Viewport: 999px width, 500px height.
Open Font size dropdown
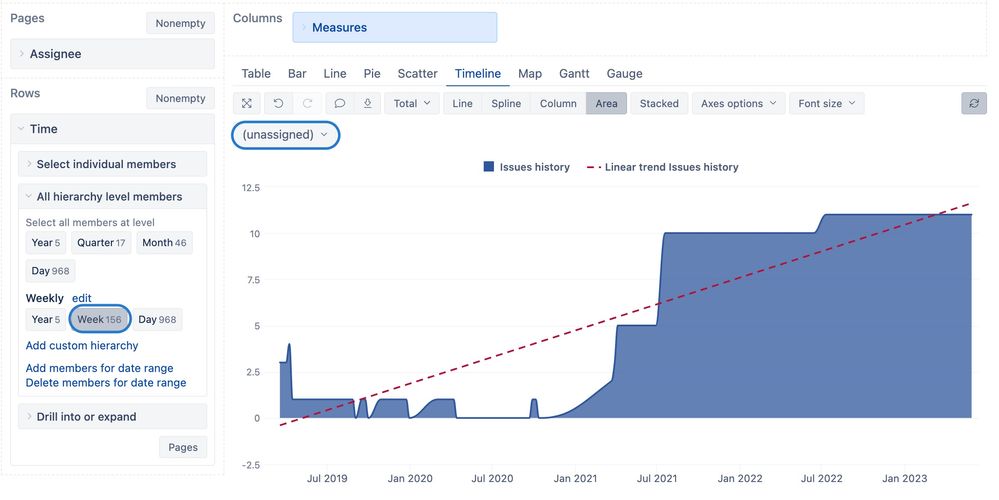click(826, 103)
